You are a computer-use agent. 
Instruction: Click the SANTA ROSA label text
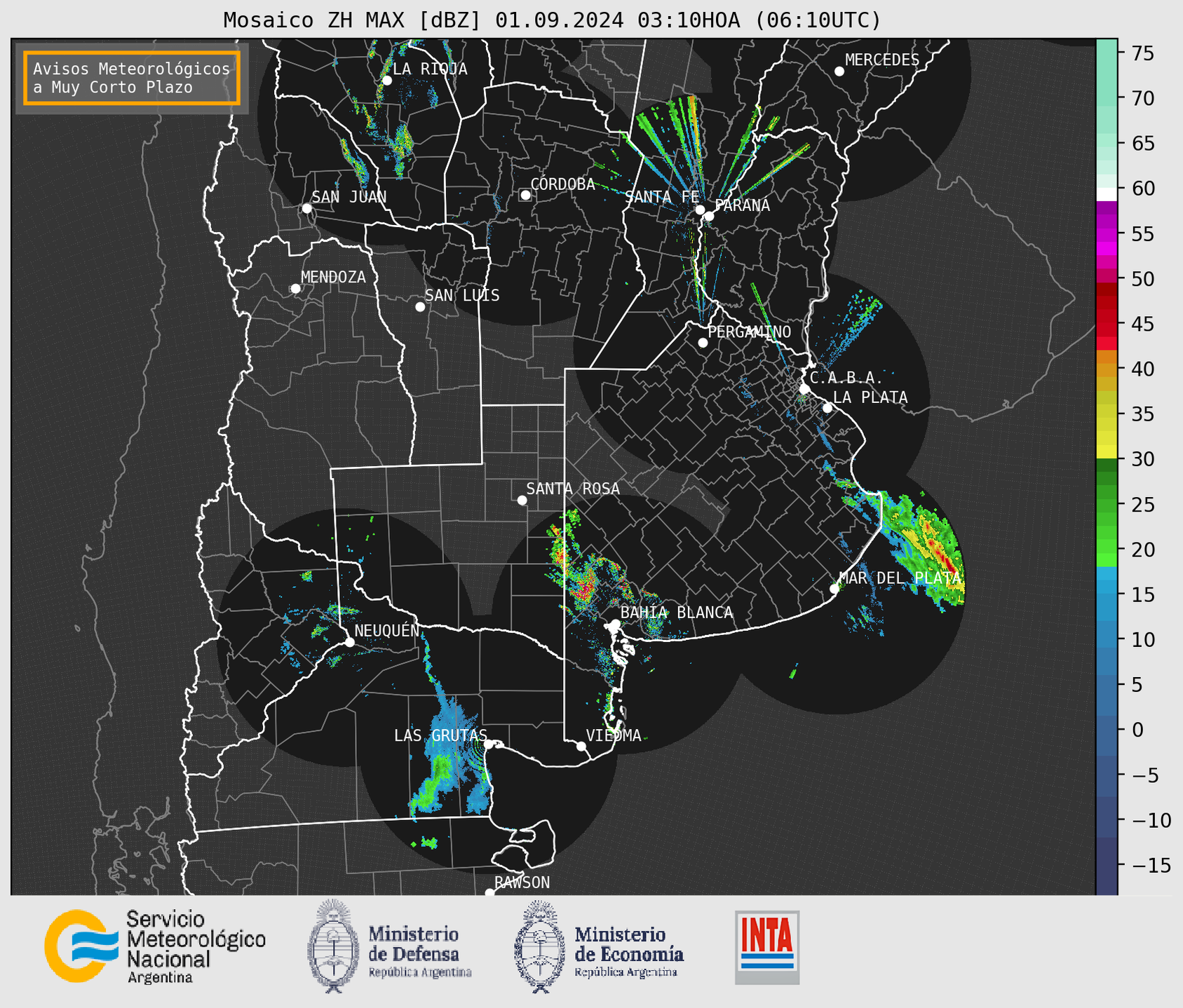[573, 489]
